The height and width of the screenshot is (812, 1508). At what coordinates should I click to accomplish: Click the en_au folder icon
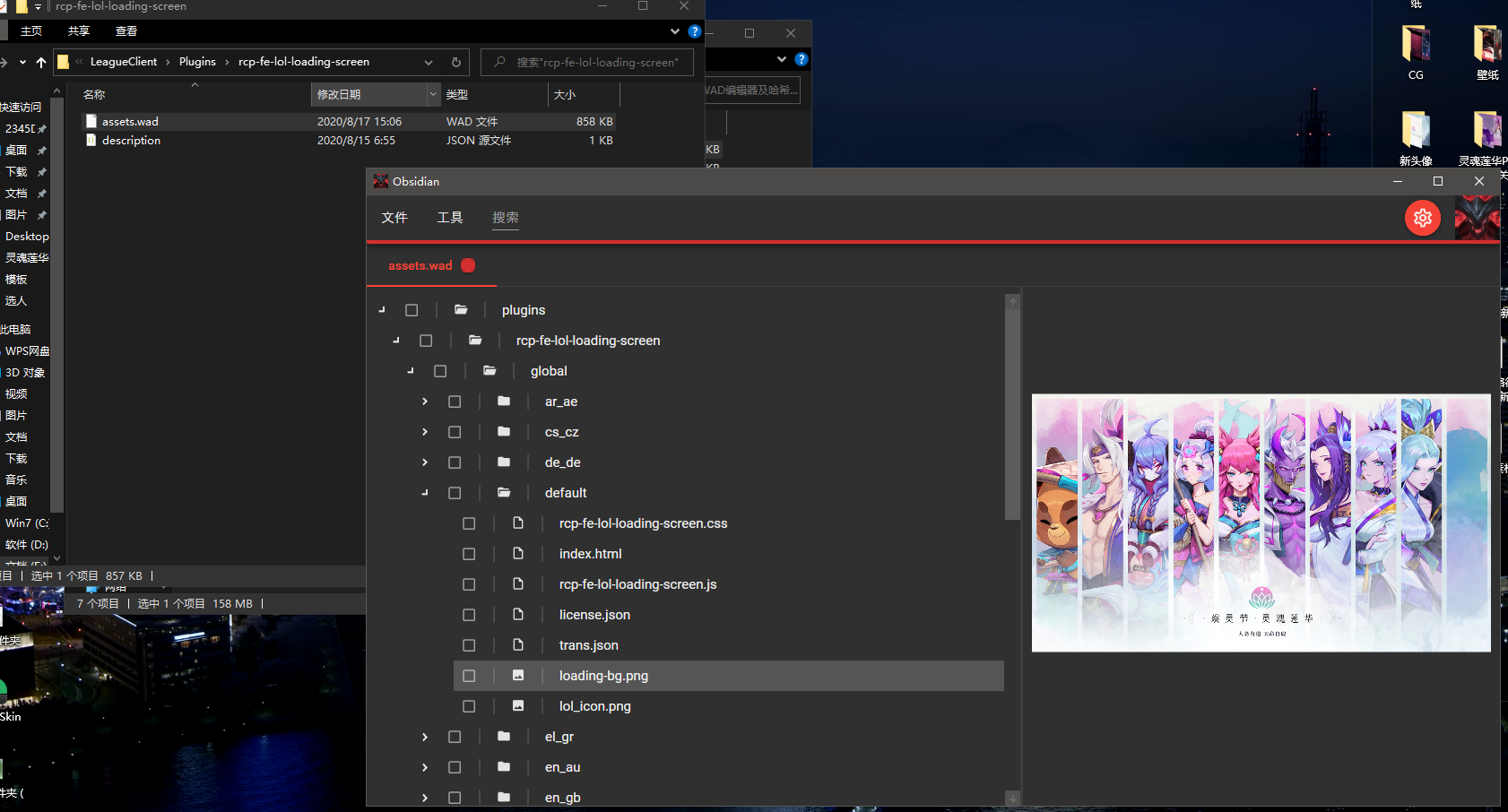504,767
